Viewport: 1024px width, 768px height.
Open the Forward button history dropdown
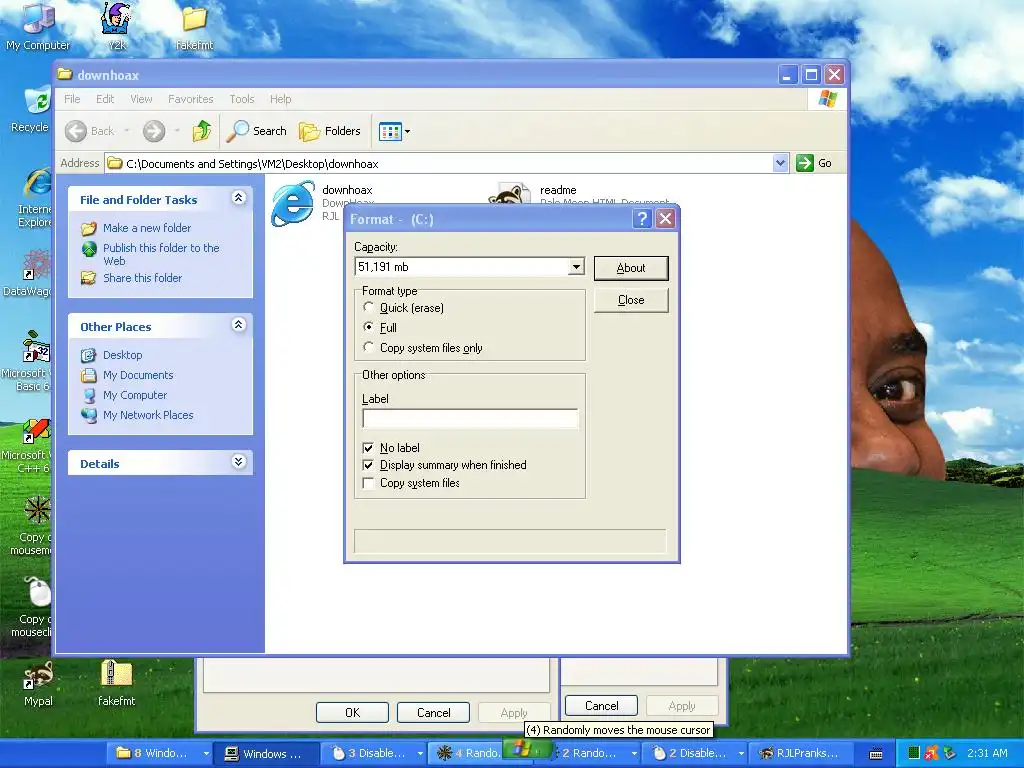click(177, 131)
